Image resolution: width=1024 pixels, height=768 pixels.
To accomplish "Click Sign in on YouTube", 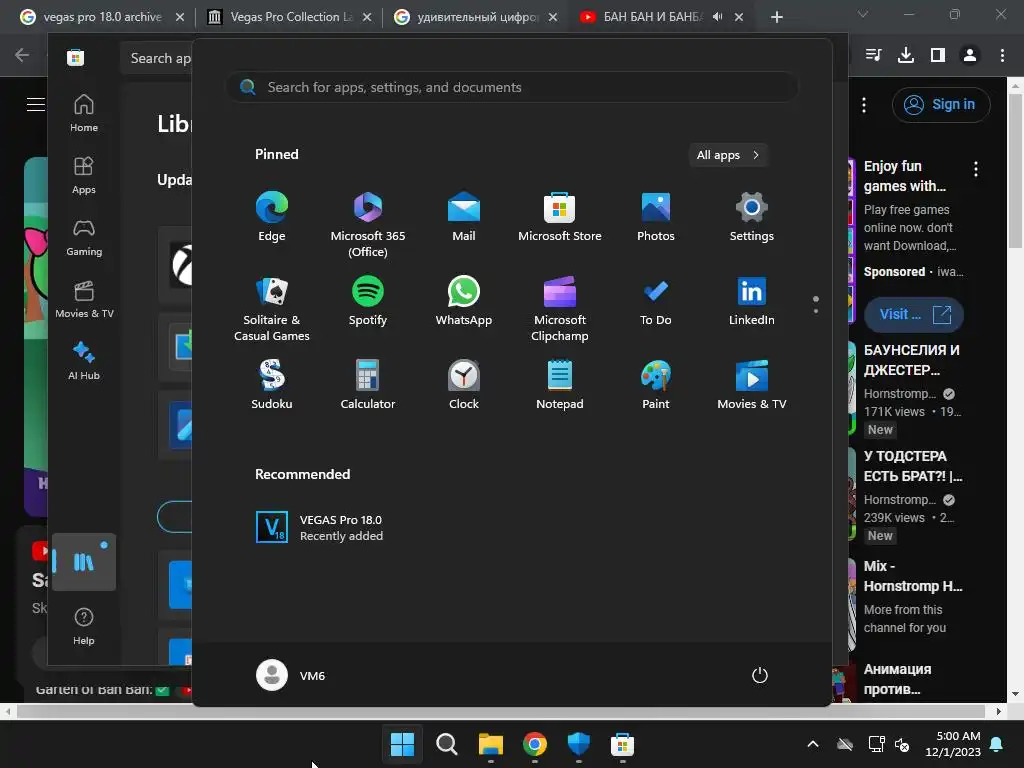I will [x=941, y=104].
